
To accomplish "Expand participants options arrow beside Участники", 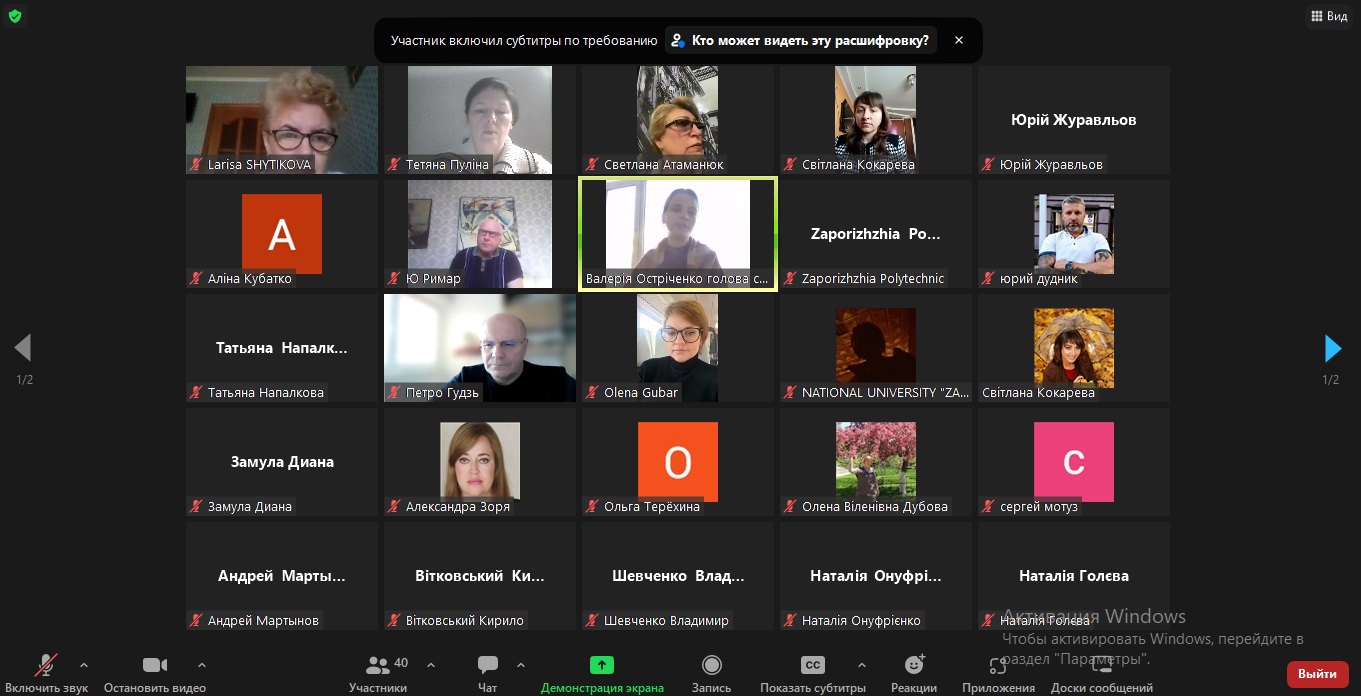I will pyautogui.click(x=431, y=664).
